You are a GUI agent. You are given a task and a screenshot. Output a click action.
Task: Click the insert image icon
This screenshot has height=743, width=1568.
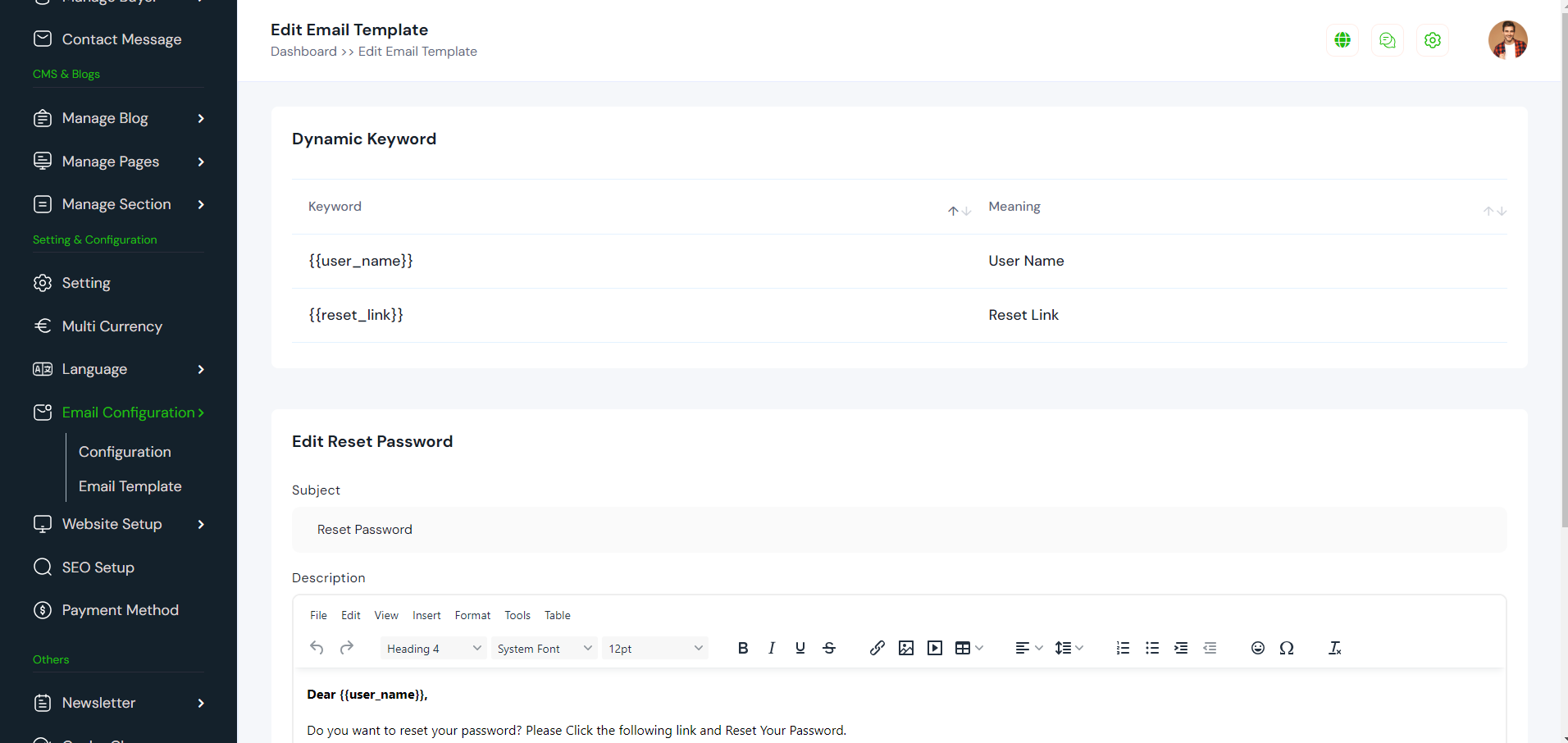coord(905,648)
